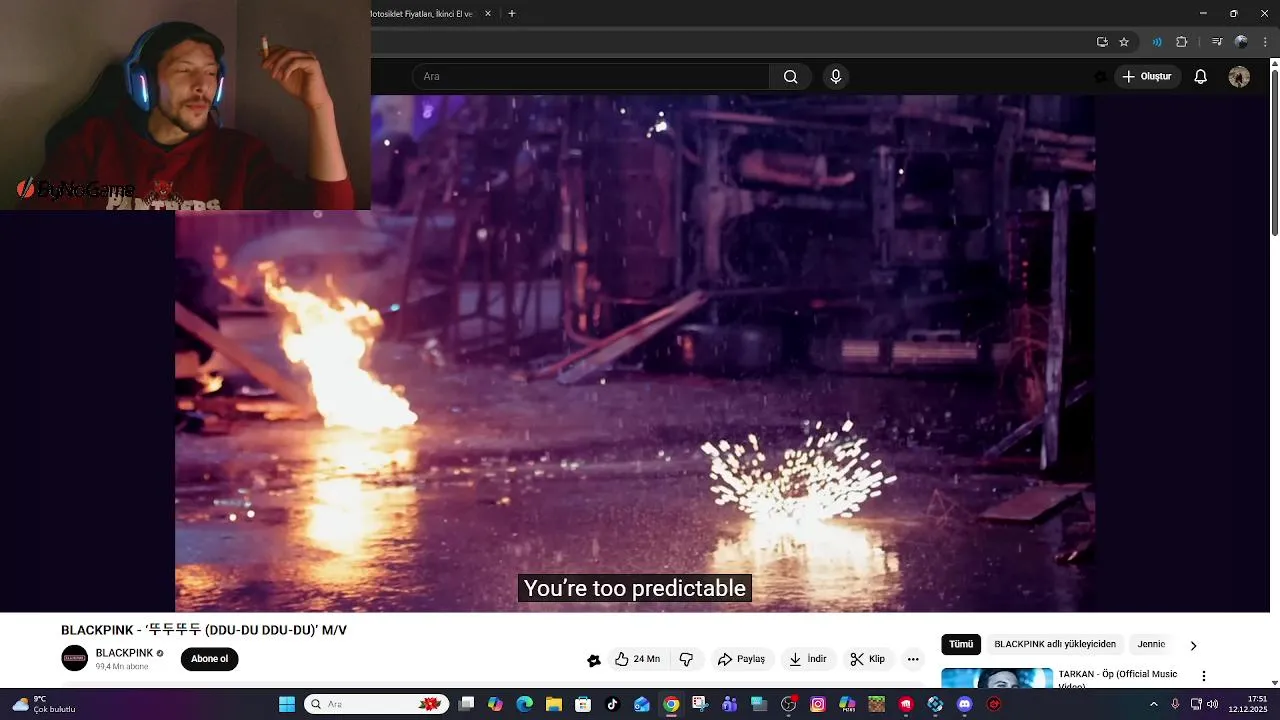The height and width of the screenshot is (720, 1280).
Task: Create a clip with Klip
Action: [x=867, y=659]
